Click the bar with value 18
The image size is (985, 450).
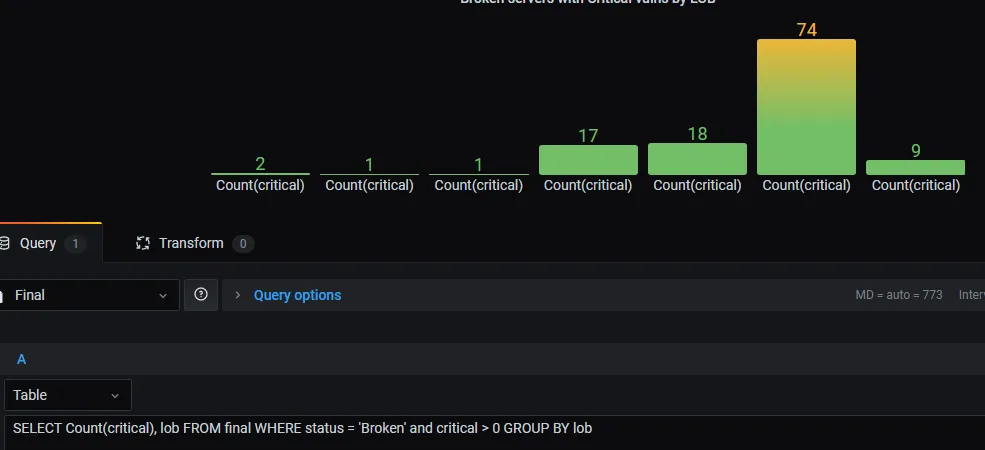[x=697, y=159]
